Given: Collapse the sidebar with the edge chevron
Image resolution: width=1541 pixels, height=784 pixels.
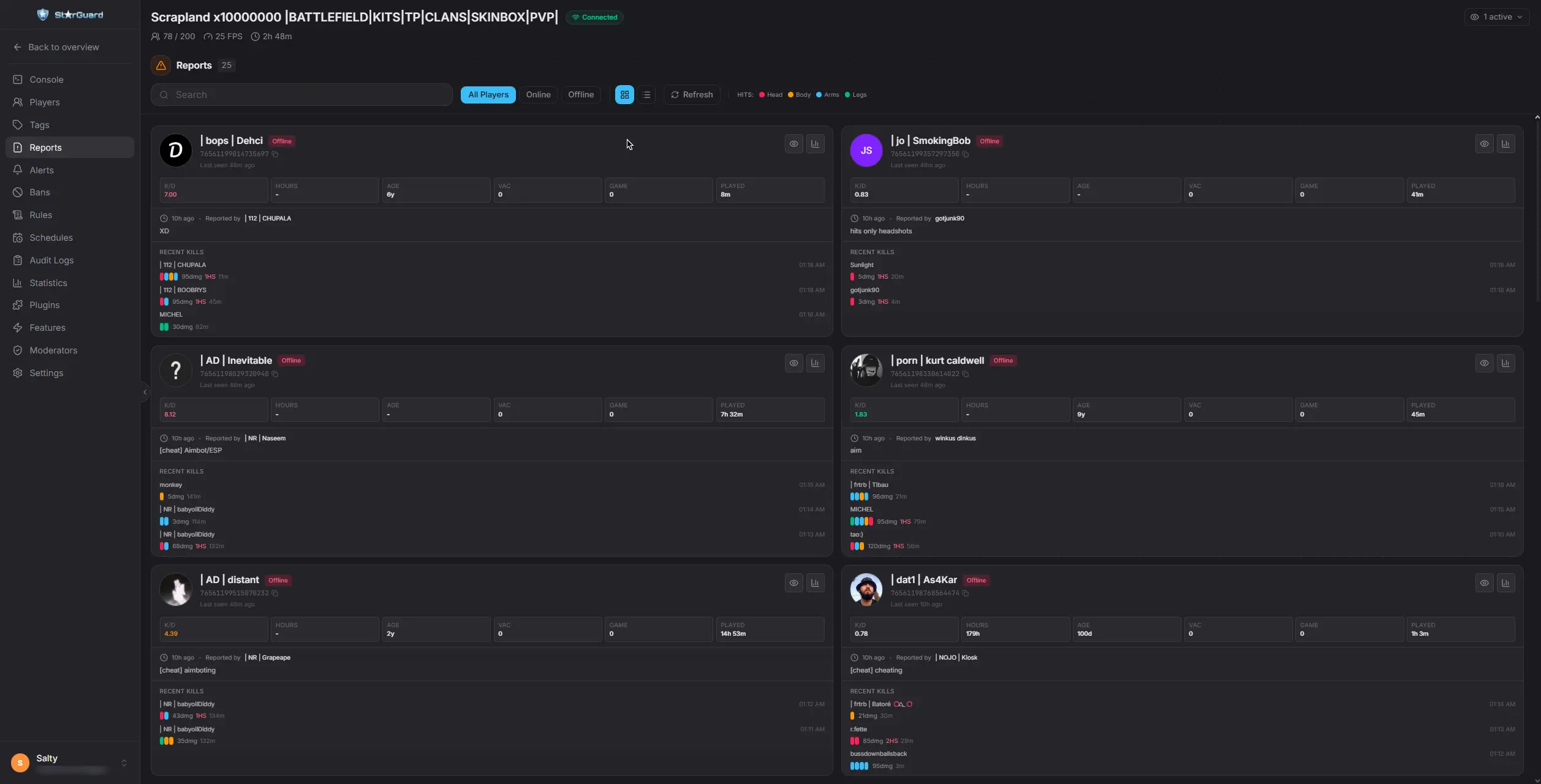Looking at the screenshot, I should click(x=145, y=391).
